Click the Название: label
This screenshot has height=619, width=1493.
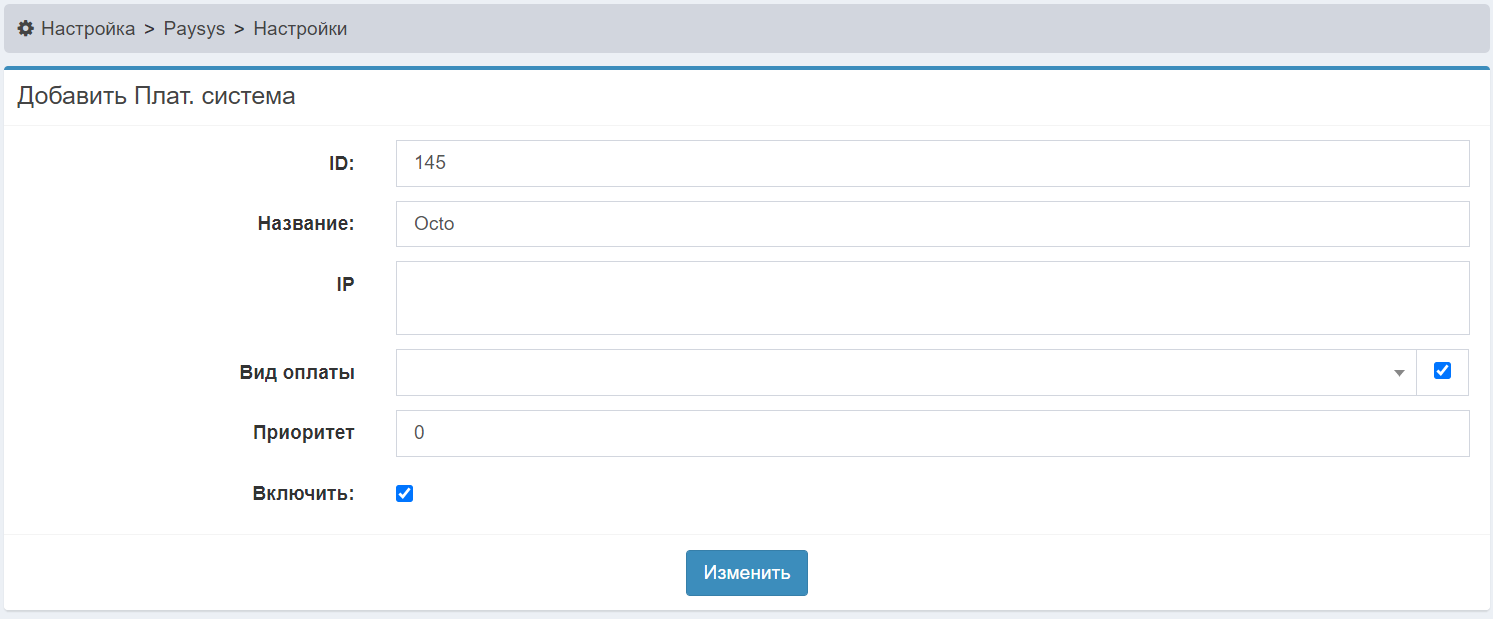(306, 224)
